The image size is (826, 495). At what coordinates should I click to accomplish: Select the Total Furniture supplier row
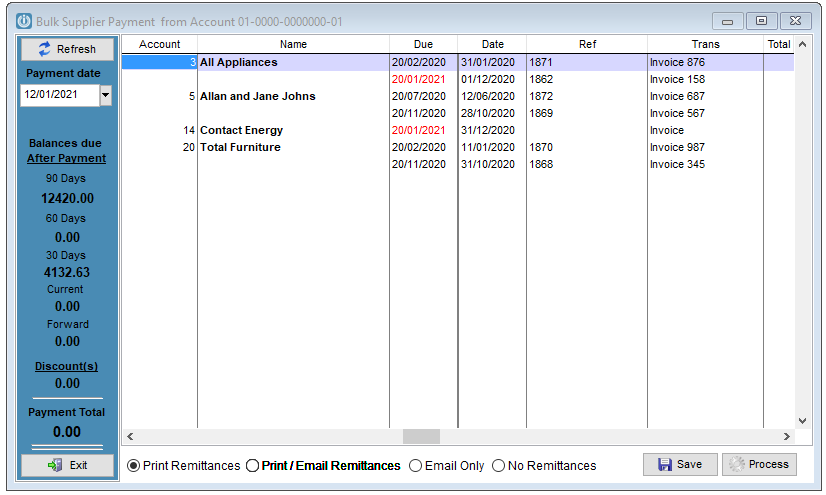click(x=458, y=147)
